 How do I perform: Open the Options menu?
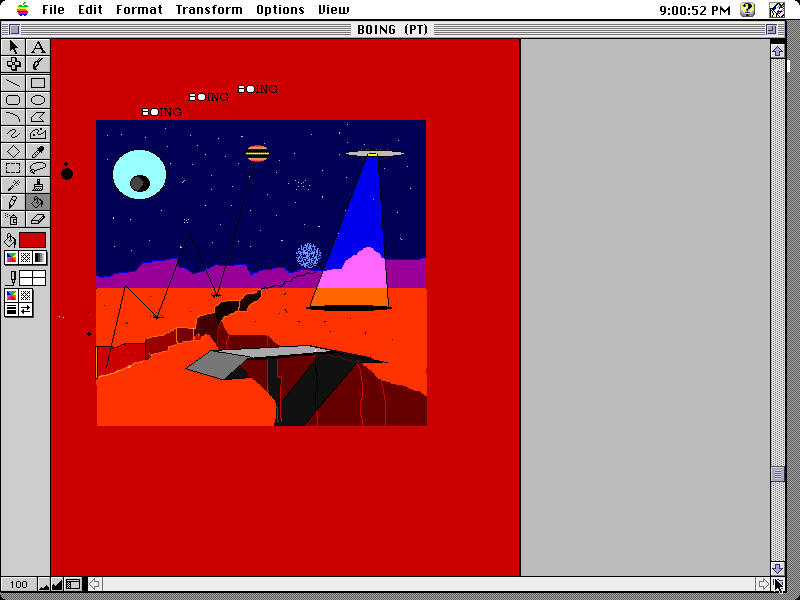click(x=280, y=10)
